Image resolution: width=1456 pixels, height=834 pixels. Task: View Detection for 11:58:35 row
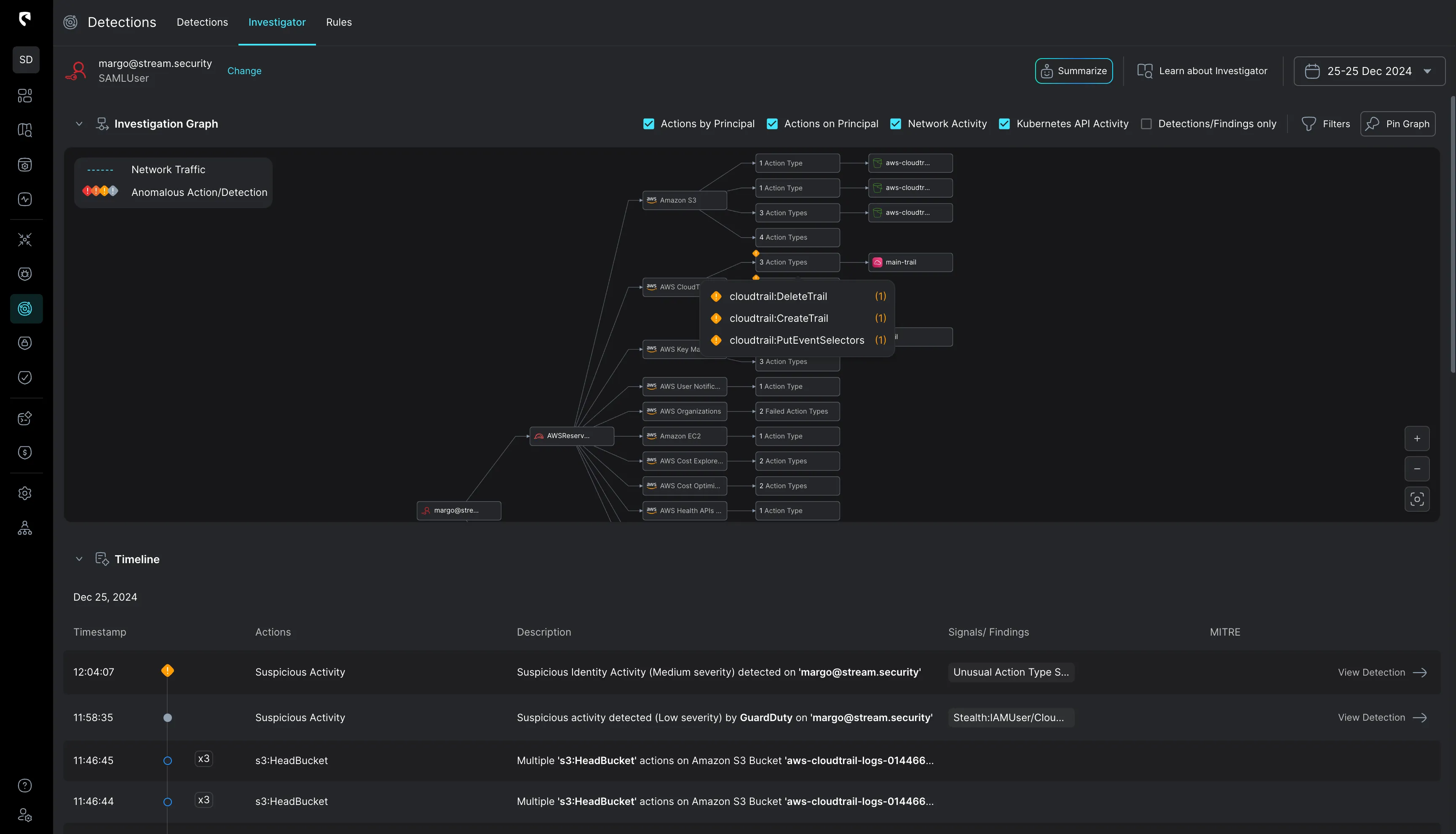click(1382, 718)
